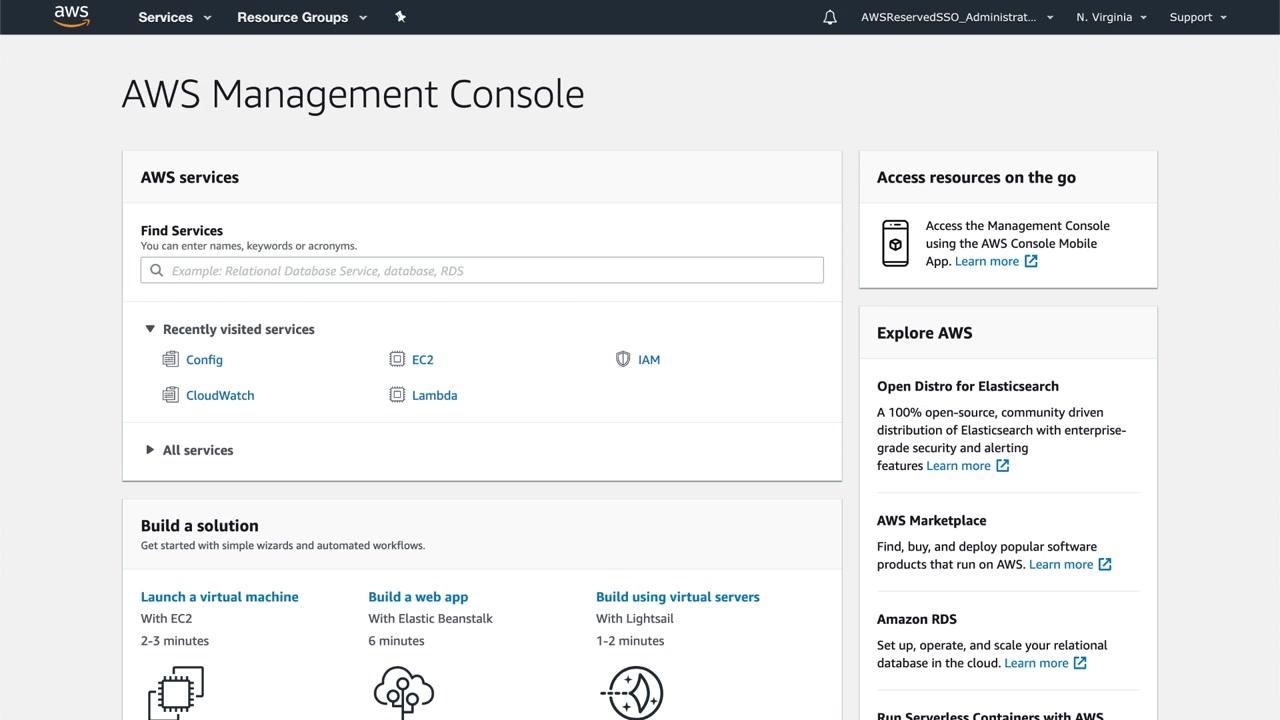Click the Config service icon
The width and height of the screenshot is (1280, 720).
click(170, 360)
